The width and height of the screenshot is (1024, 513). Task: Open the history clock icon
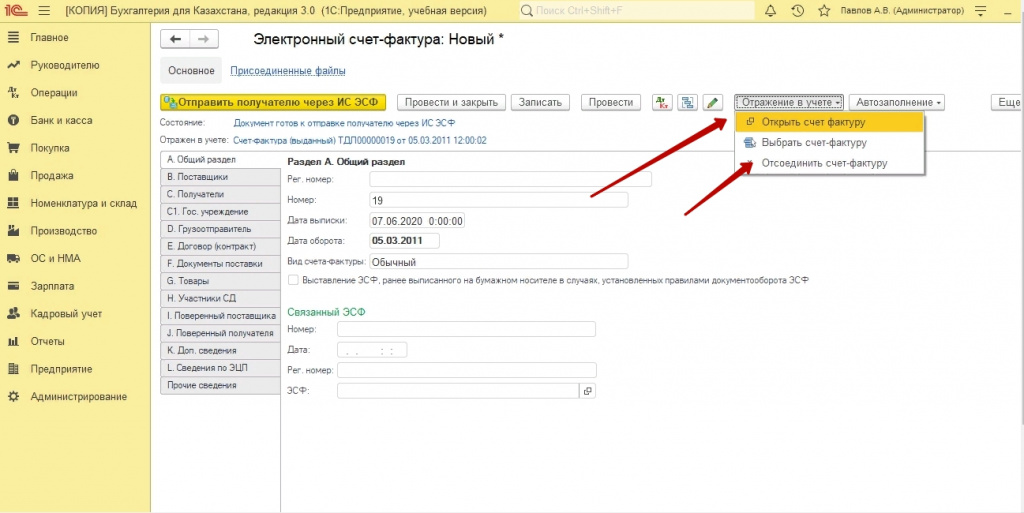[x=797, y=10]
